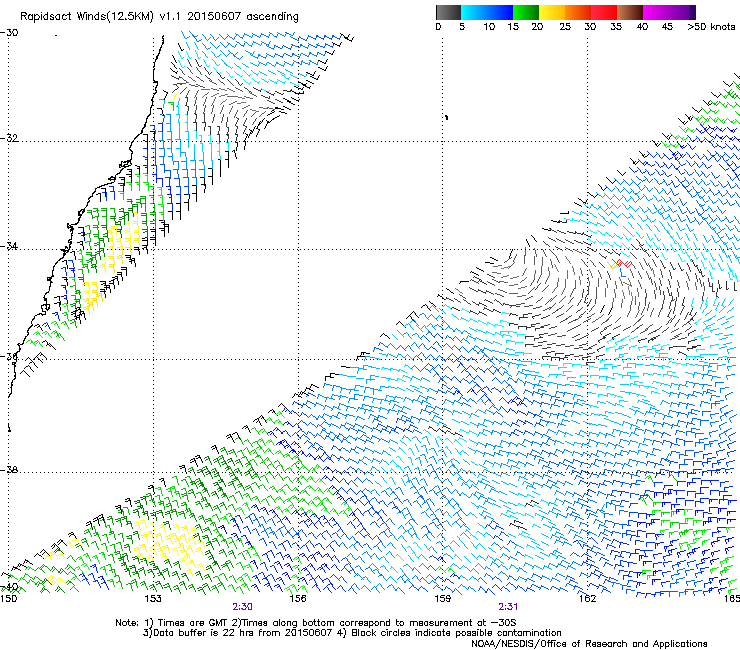Select the "-32" latitude axis label

coord(9,138)
